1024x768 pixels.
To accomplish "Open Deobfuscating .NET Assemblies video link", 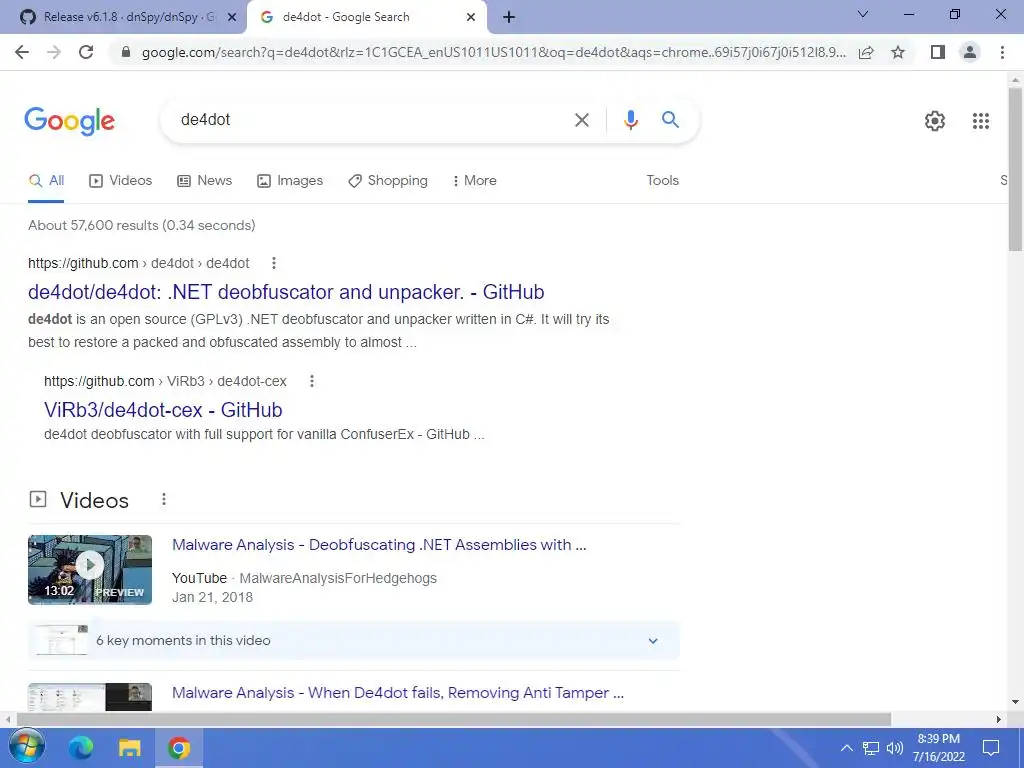I will pos(379,545).
